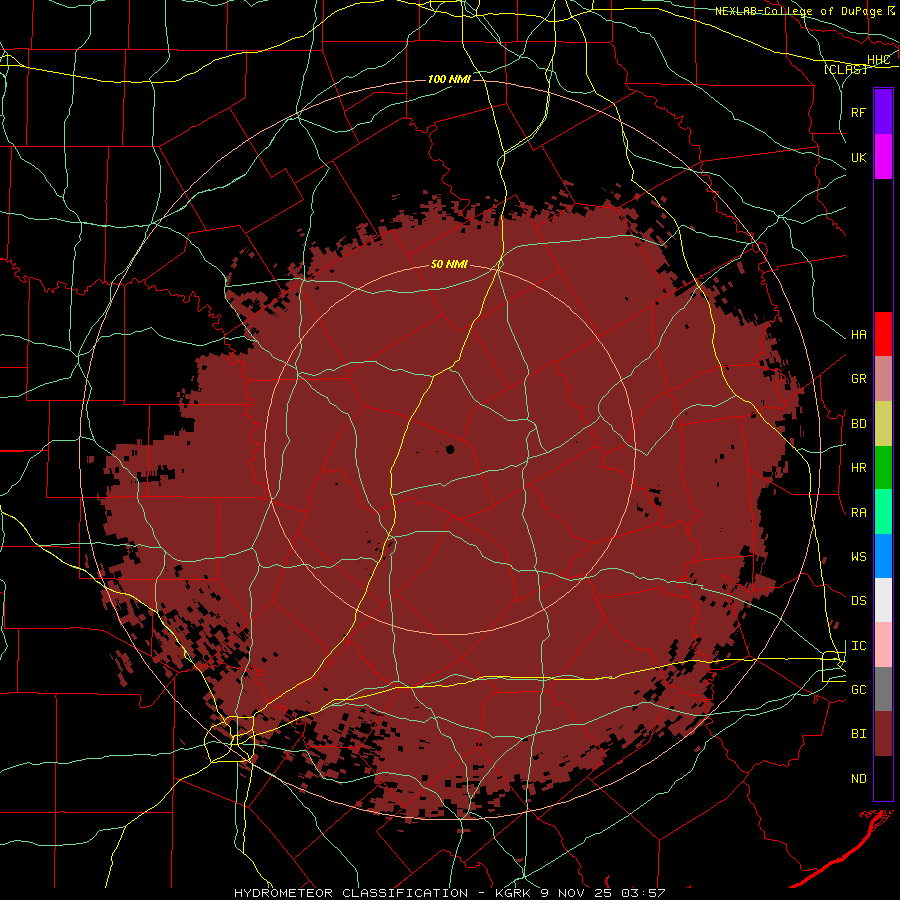Click the dark red BI legend color

(883, 734)
